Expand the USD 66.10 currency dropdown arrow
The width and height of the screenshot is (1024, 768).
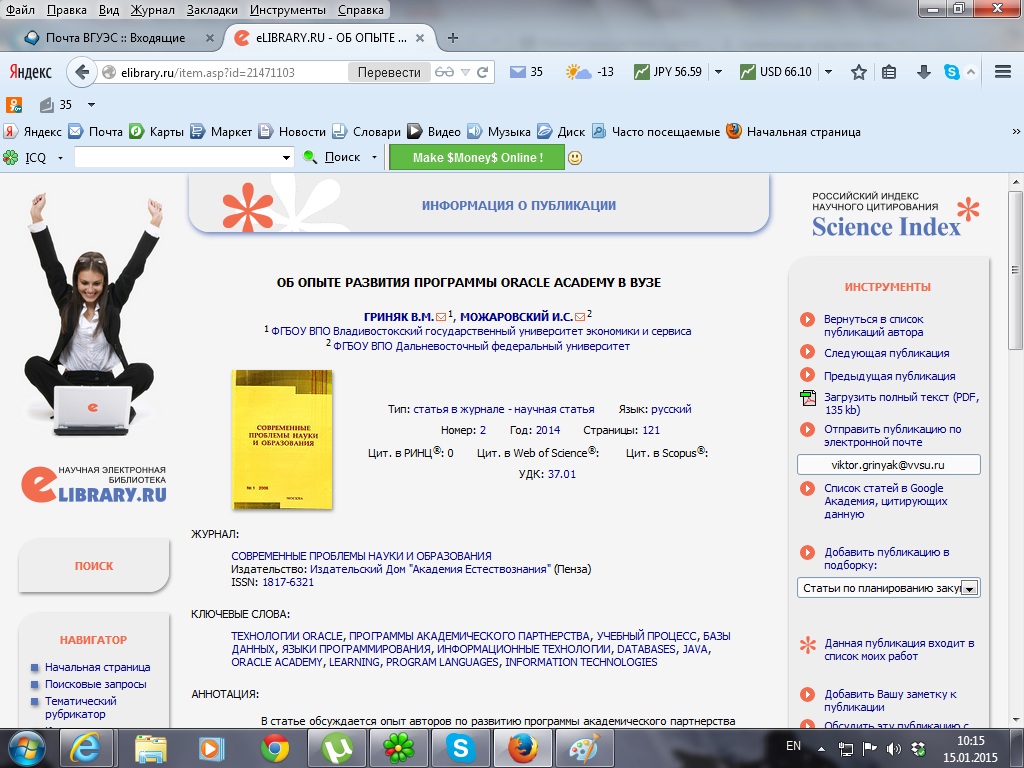click(x=829, y=72)
